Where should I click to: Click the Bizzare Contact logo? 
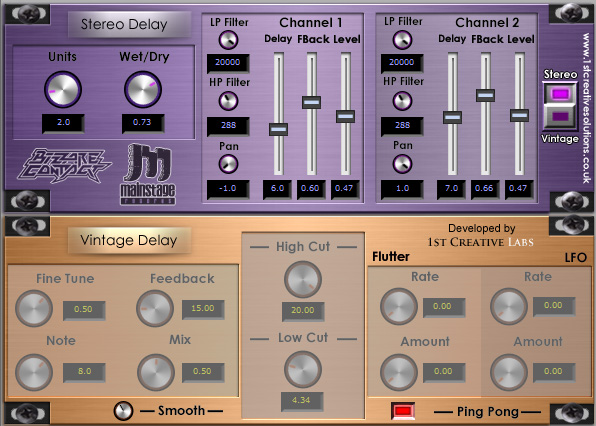[64, 165]
